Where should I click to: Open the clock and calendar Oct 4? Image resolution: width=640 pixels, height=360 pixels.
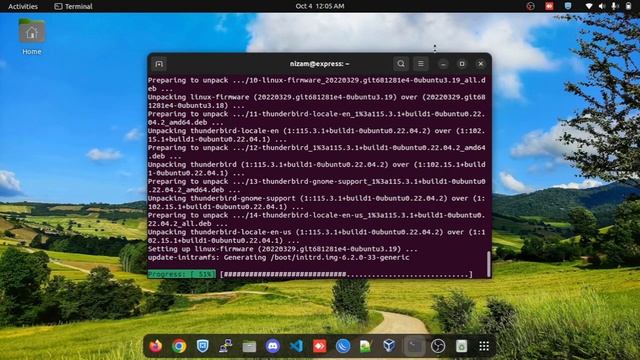[320, 6]
